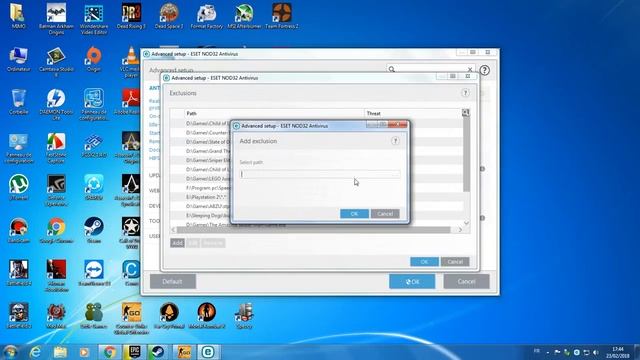Select the E:\Sleeping Dogs exclusion row

pos(208,216)
